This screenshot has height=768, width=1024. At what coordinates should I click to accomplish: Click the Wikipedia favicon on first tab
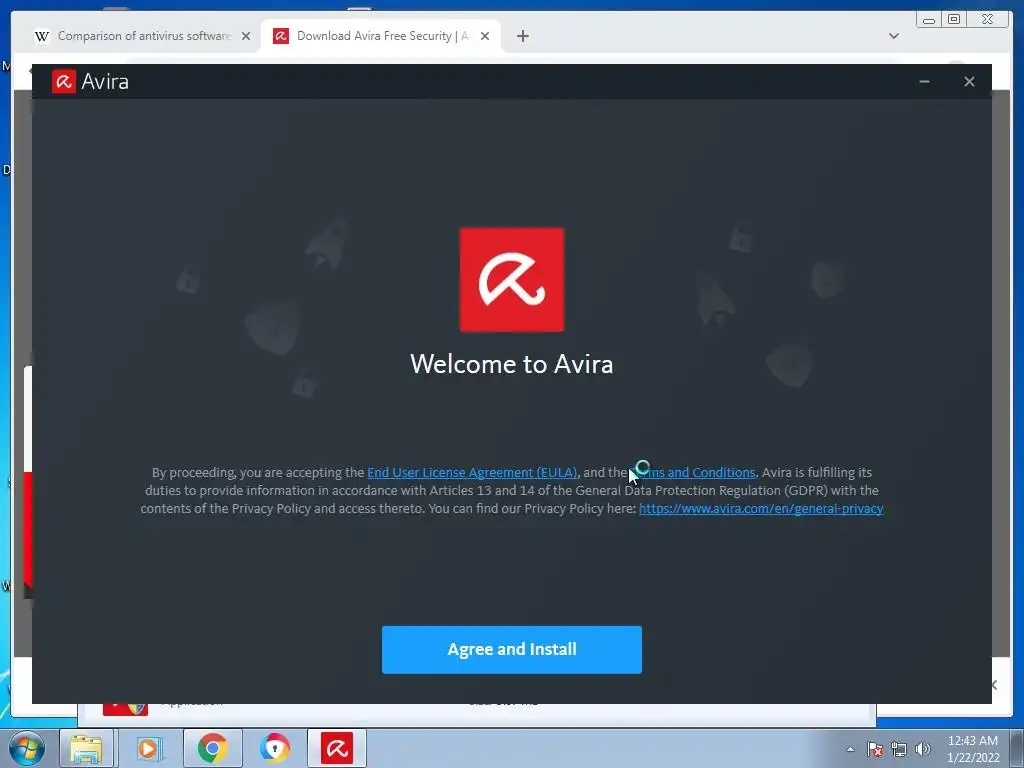pos(41,36)
